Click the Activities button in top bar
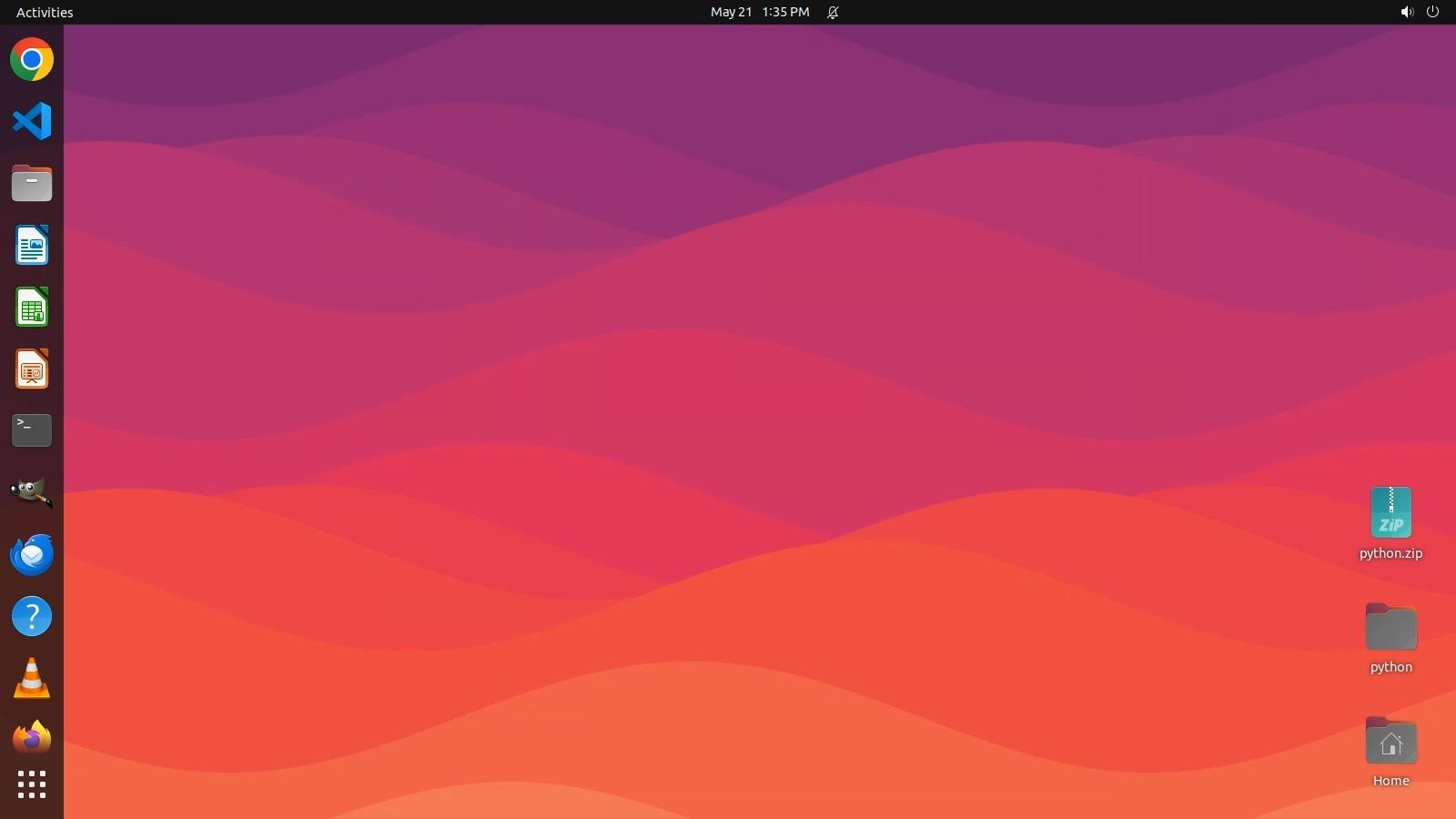Viewport: 1456px width, 819px height. [45, 12]
